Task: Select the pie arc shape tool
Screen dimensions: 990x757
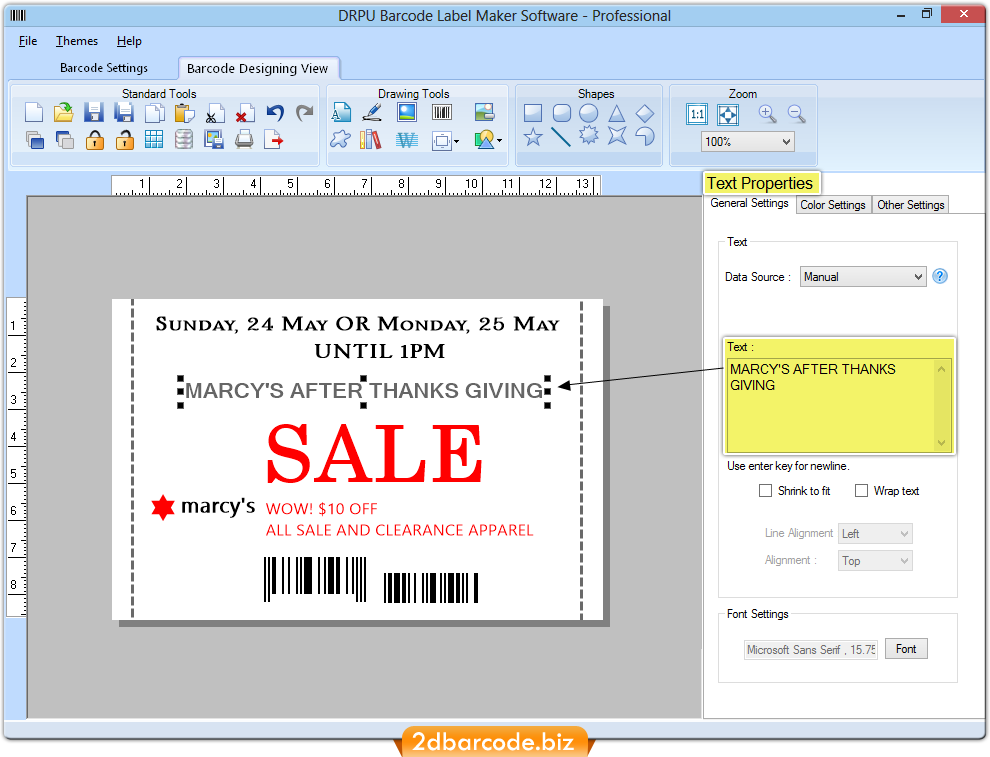Action: coord(645,136)
